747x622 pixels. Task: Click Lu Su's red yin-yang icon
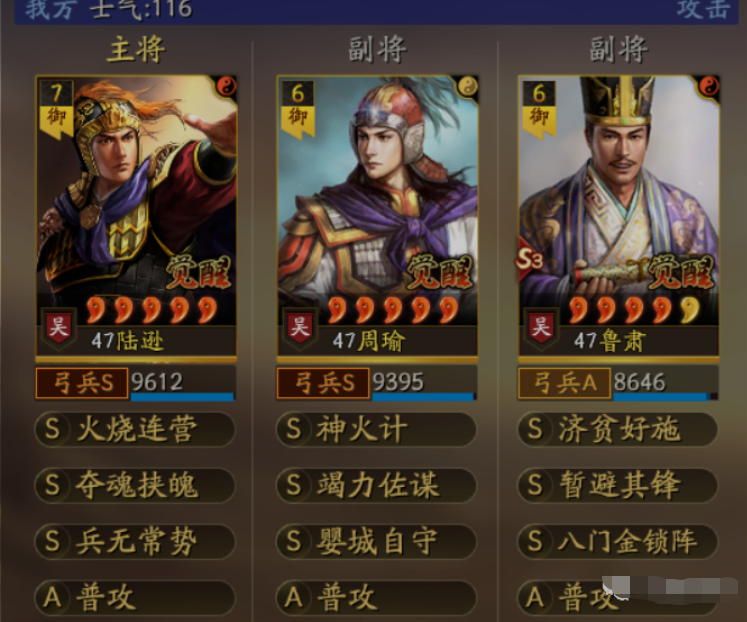(708, 86)
